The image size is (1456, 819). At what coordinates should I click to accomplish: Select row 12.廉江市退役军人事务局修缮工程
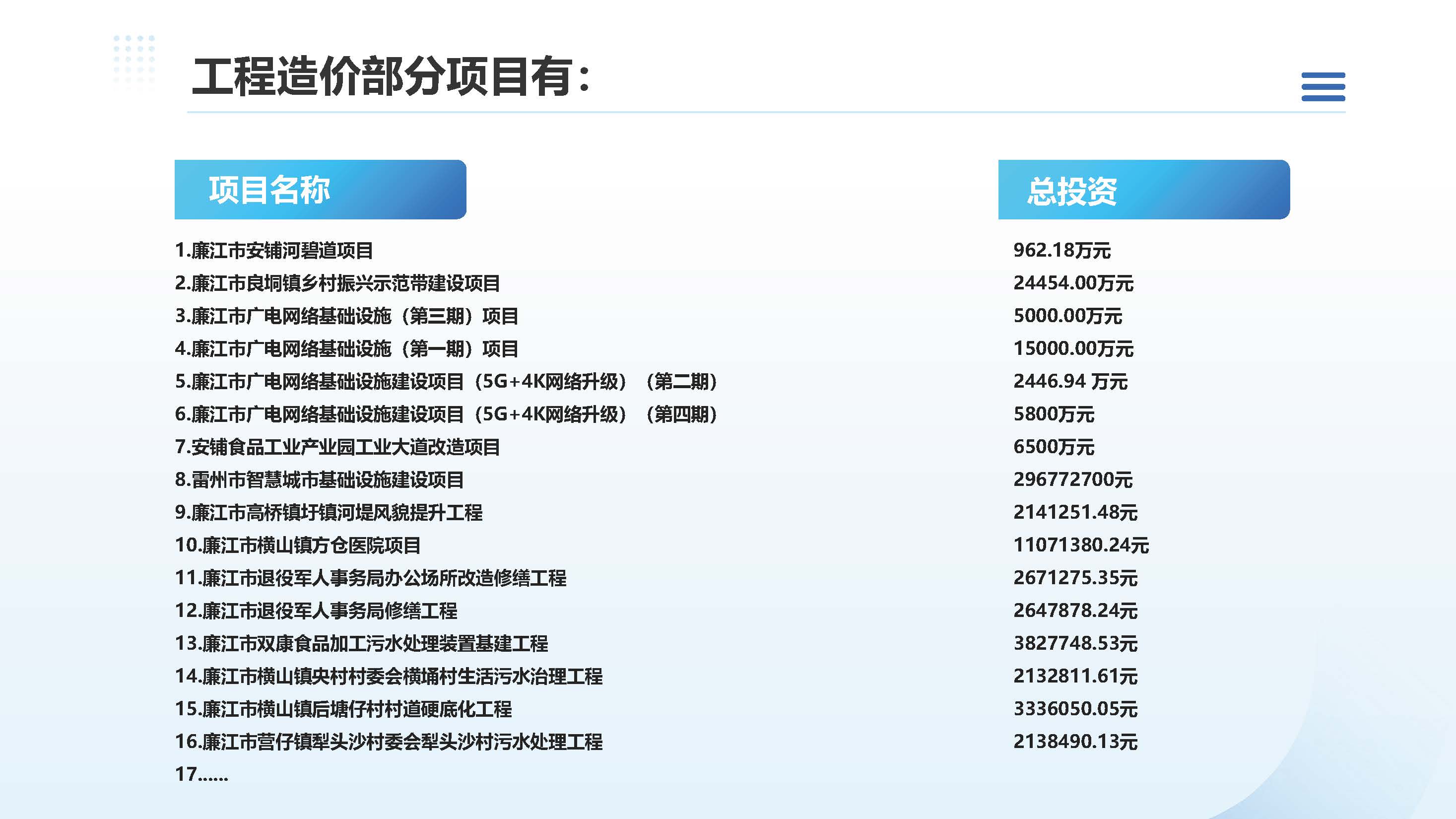pos(316,611)
